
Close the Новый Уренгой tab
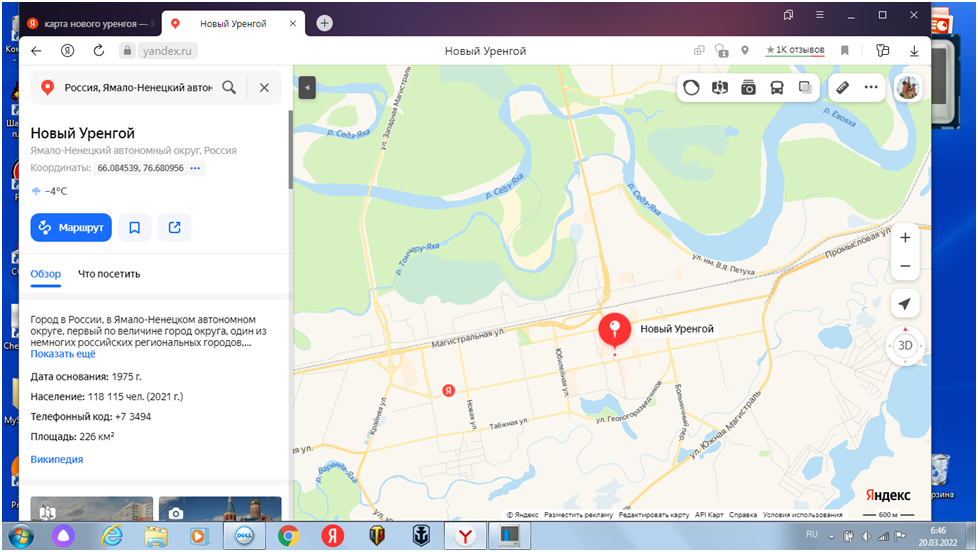(293, 24)
